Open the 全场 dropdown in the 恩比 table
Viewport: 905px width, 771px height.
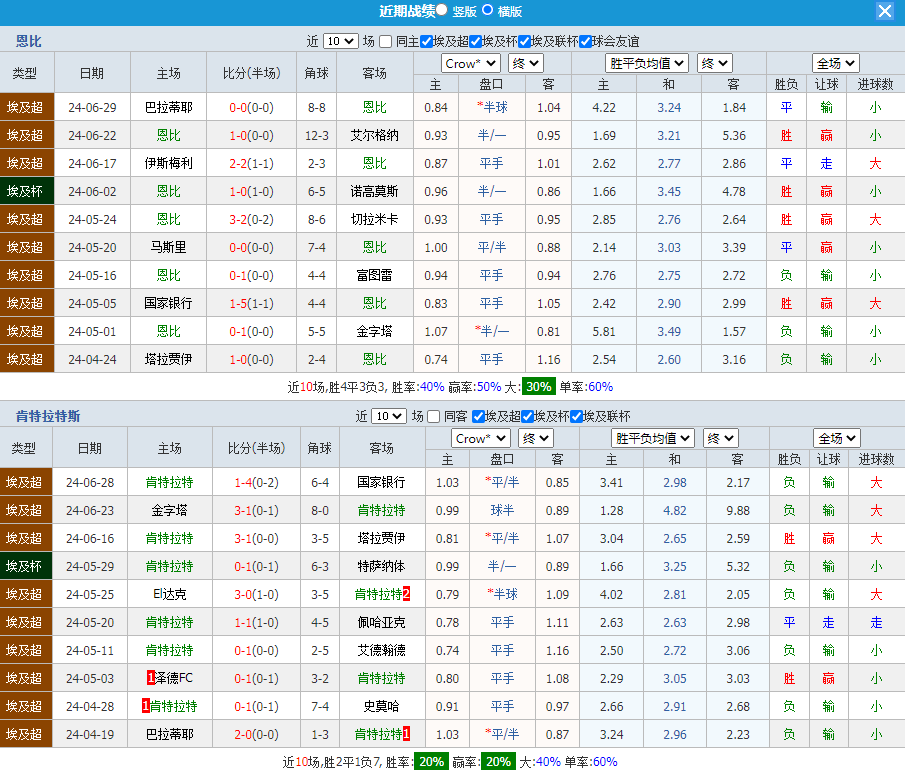click(x=835, y=63)
